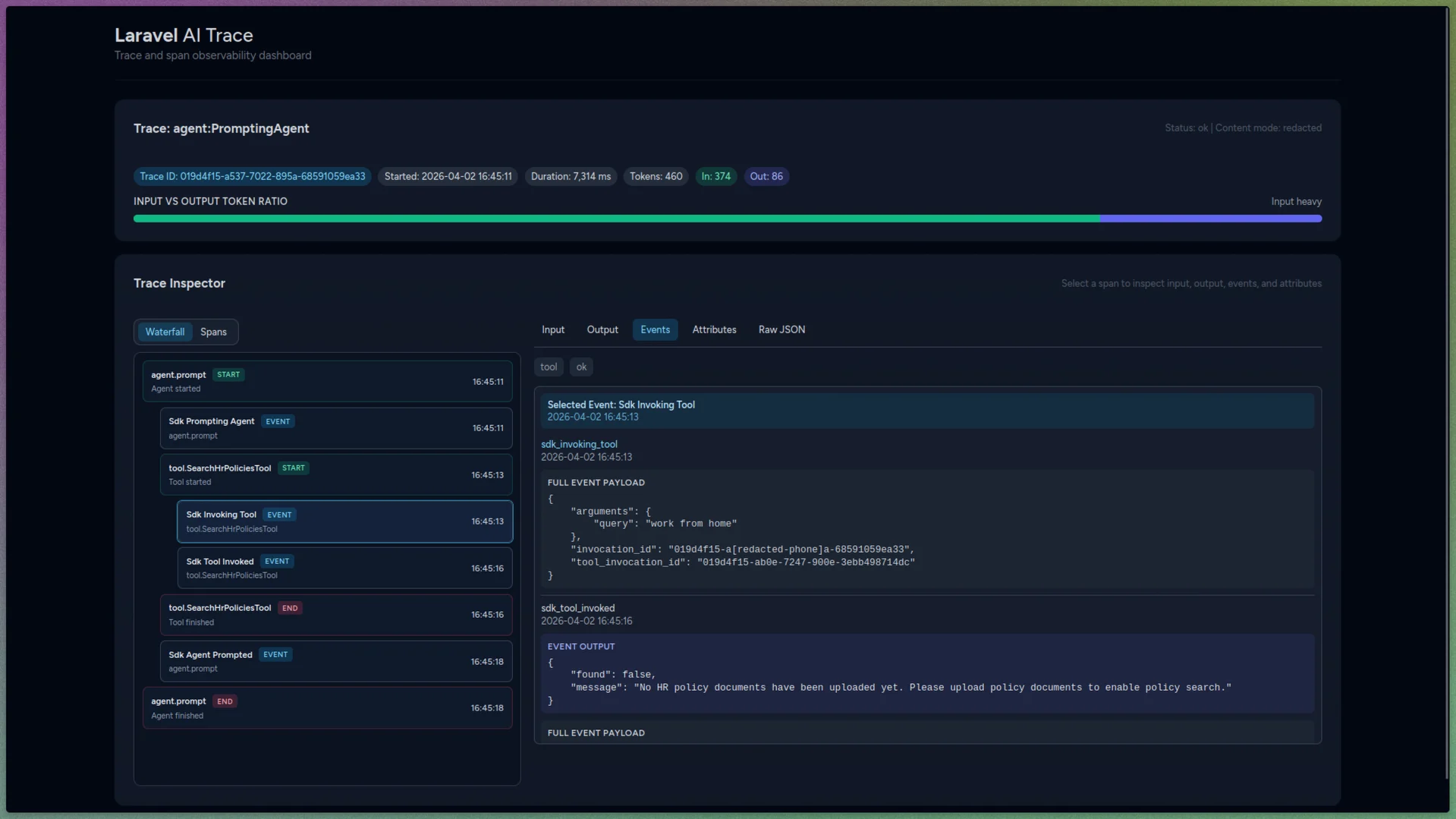
Task: Click the Selected Event: Sdk Invoking Tool header
Action: tap(927, 411)
